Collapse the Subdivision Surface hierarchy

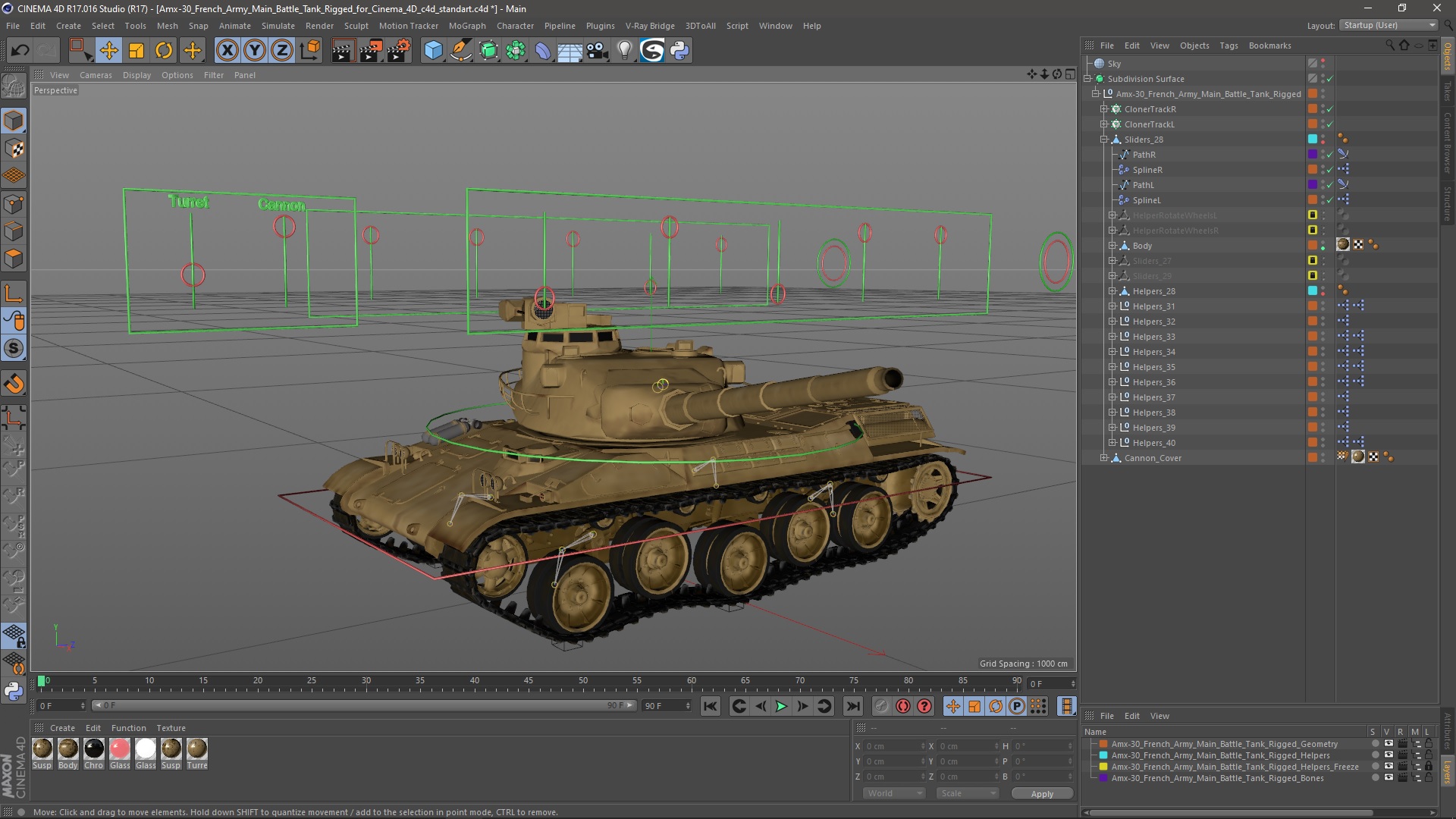(1087, 79)
